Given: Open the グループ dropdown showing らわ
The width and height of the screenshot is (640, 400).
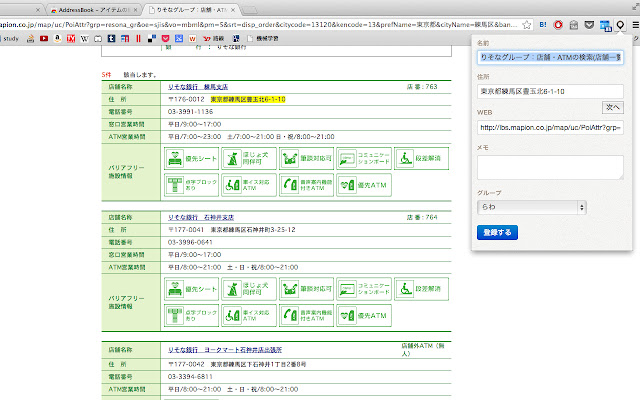Looking at the screenshot, I should pyautogui.click(x=531, y=207).
